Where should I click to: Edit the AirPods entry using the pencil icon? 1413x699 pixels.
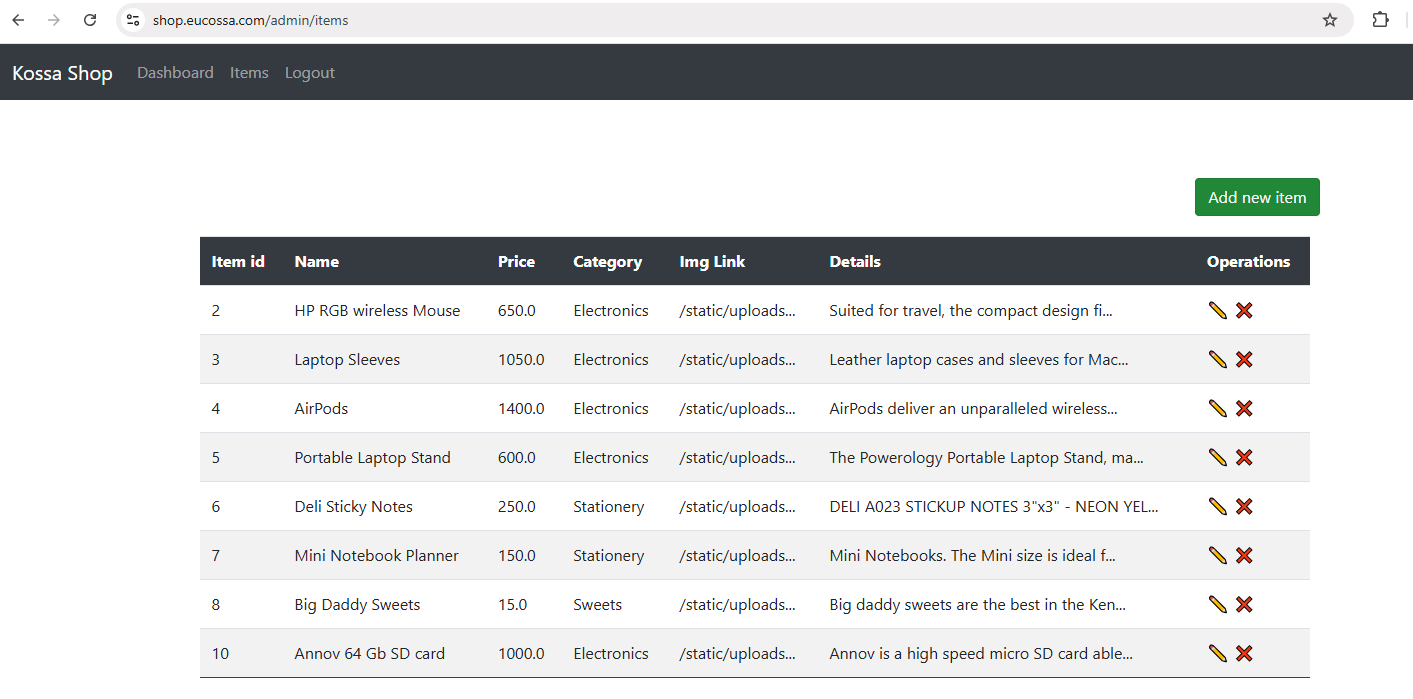(1218, 408)
